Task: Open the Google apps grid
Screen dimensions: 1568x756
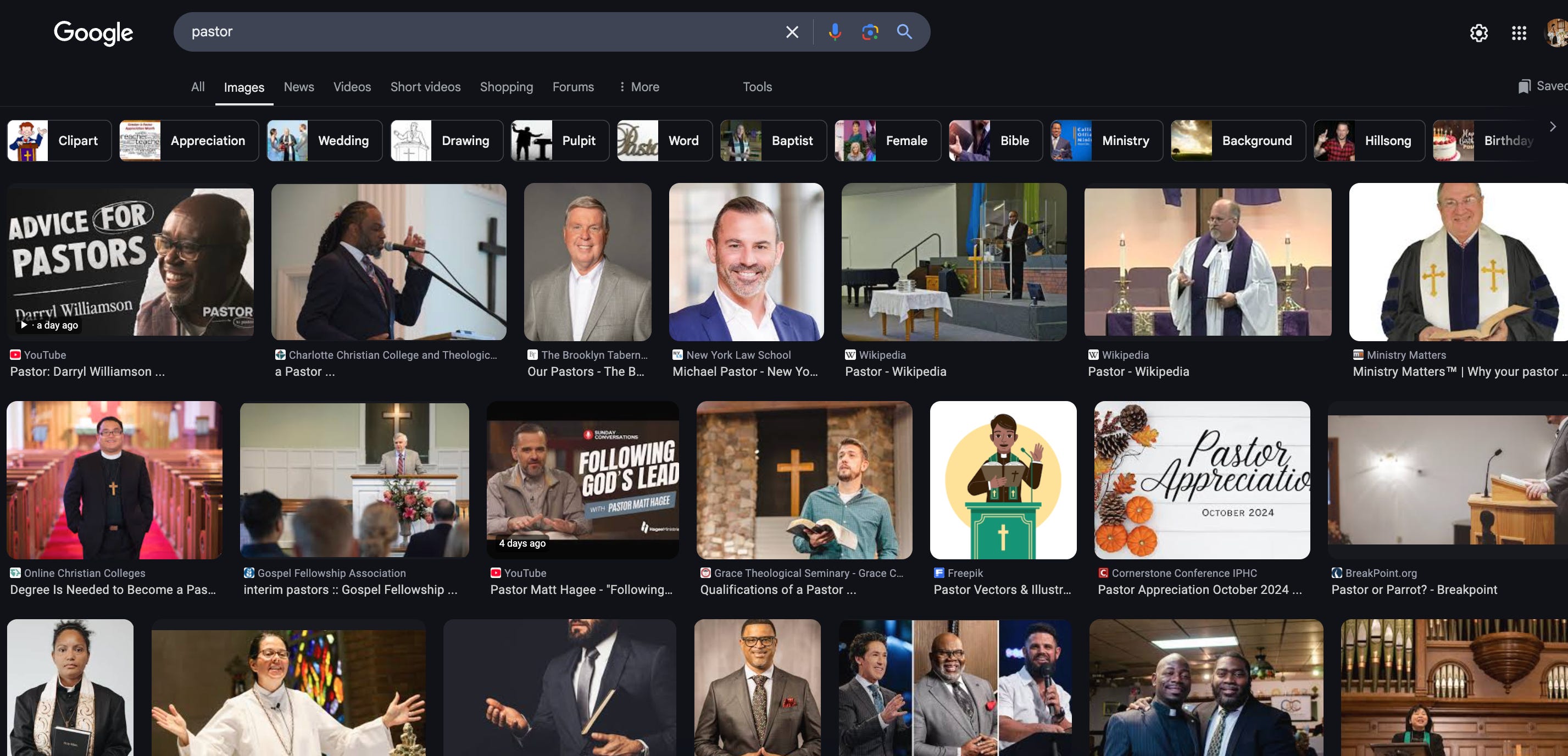Action: [1519, 33]
